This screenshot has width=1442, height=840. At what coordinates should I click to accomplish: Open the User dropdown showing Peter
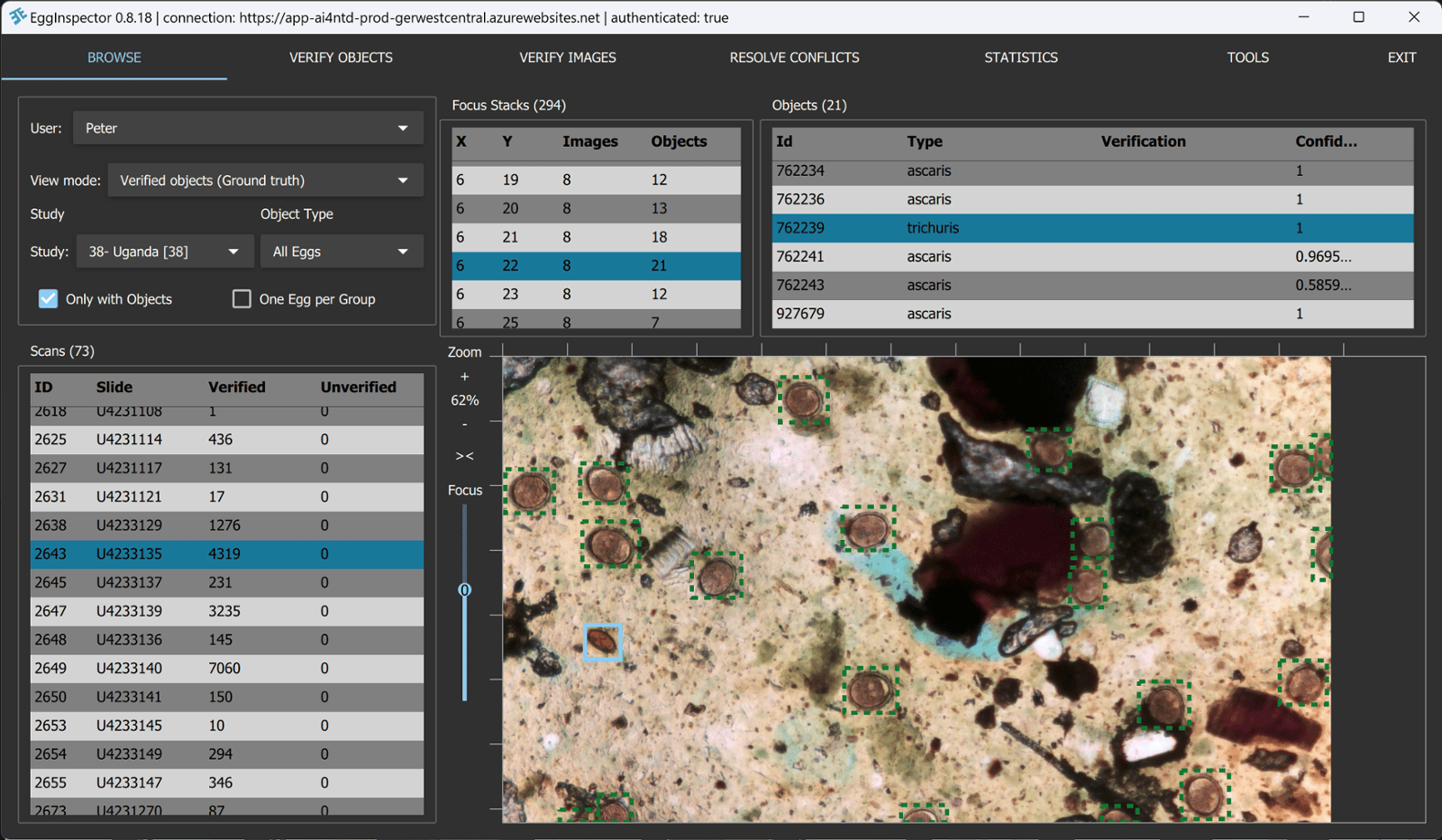(x=248, y=128)
